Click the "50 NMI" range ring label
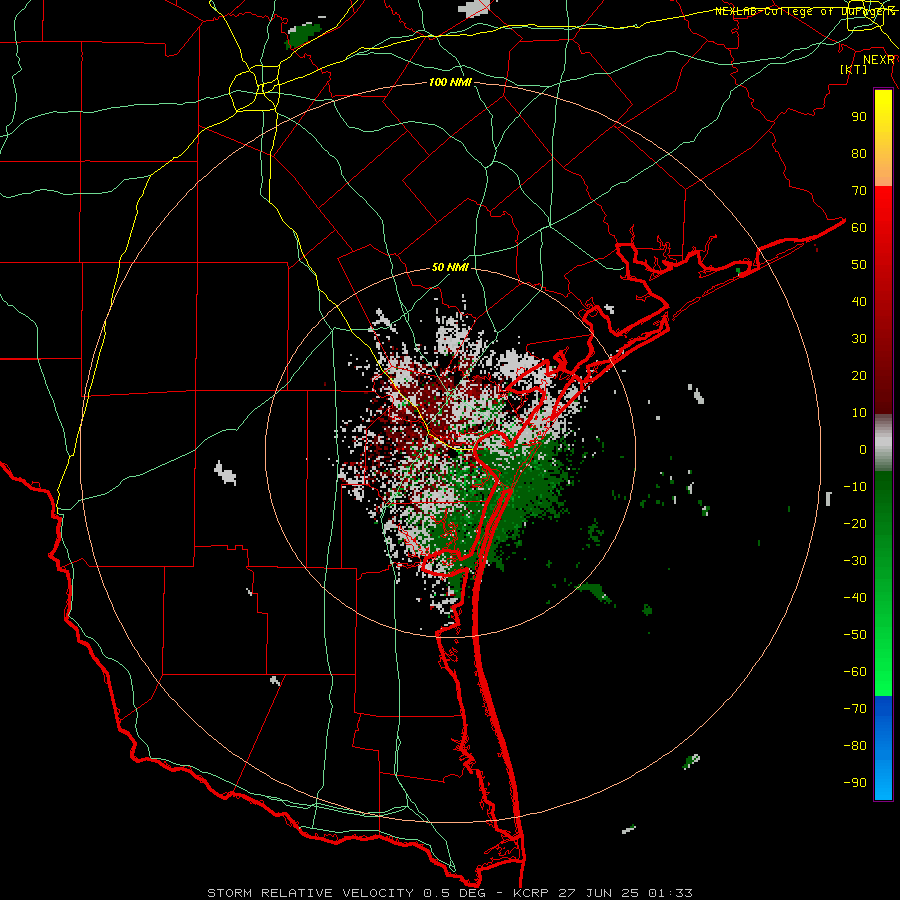Image resolution: width=900 pixels, height=900 pixels. click(450, 267)
